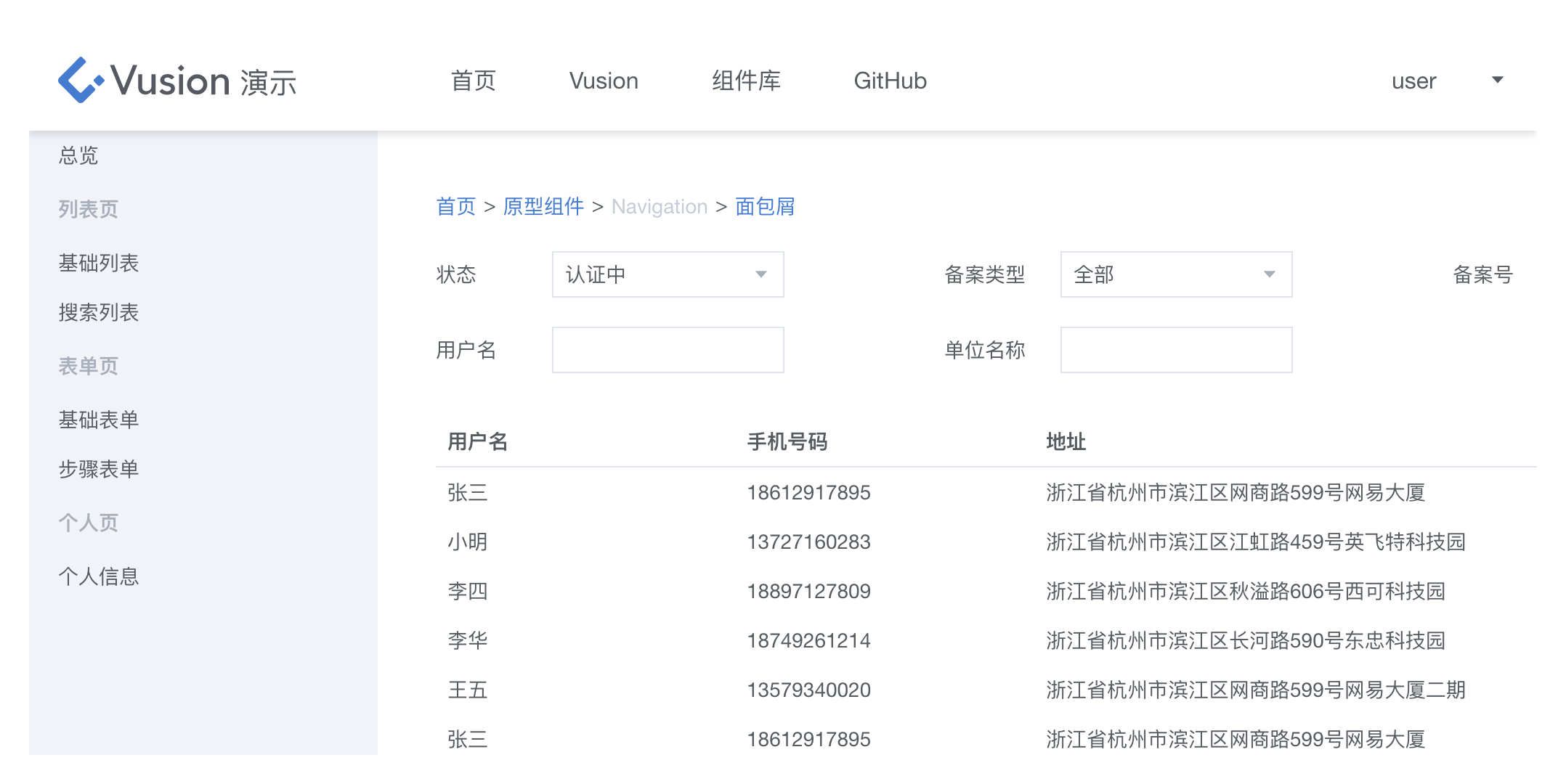Image resolution: width=1566 pixels, height=784 pixels.
Task: Click the 首页 breadcrumb link
Action: [x=455, y=207]
